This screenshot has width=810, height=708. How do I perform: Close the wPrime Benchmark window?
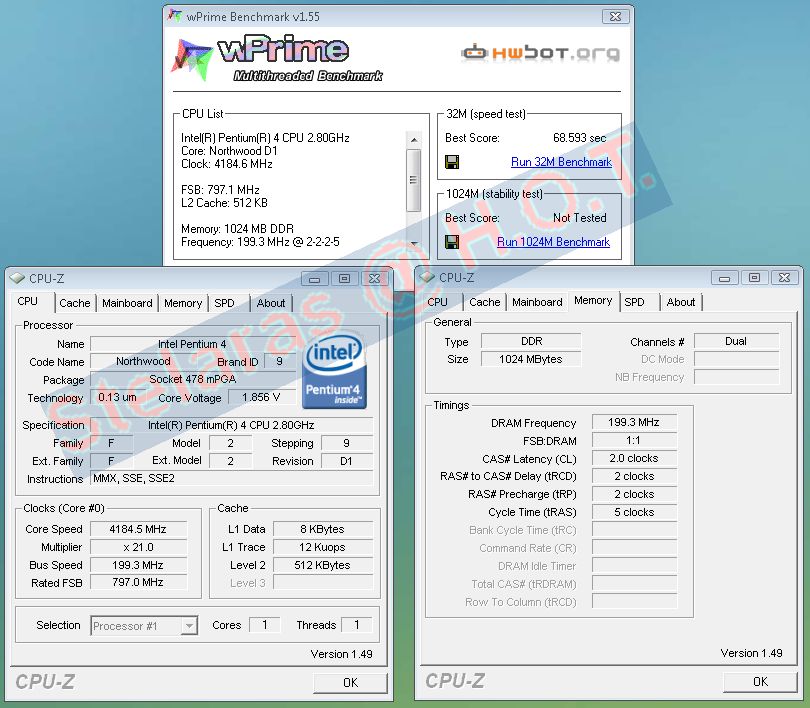tap(615, 17)
